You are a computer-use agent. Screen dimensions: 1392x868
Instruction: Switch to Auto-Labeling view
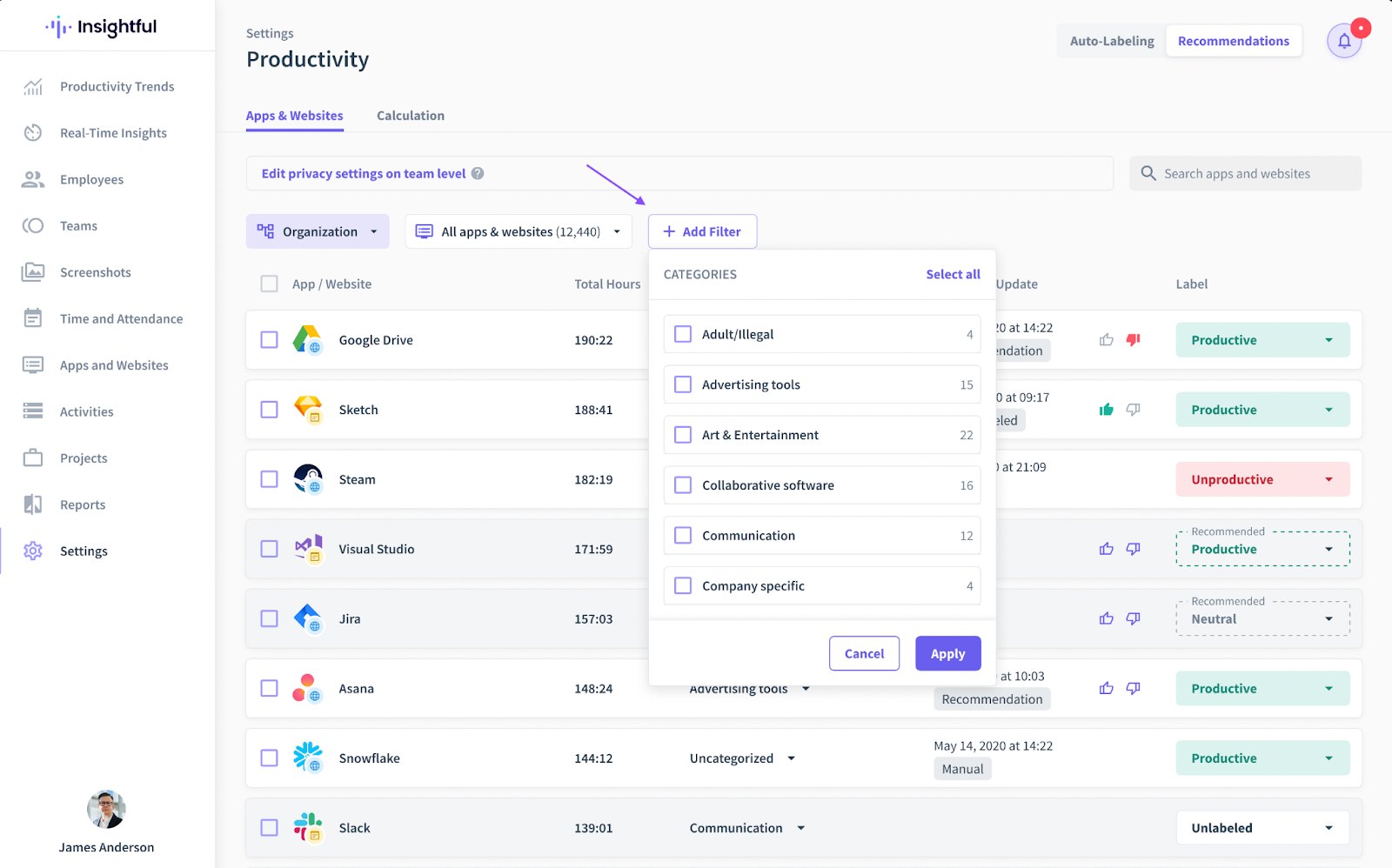tap(1112, 41)
